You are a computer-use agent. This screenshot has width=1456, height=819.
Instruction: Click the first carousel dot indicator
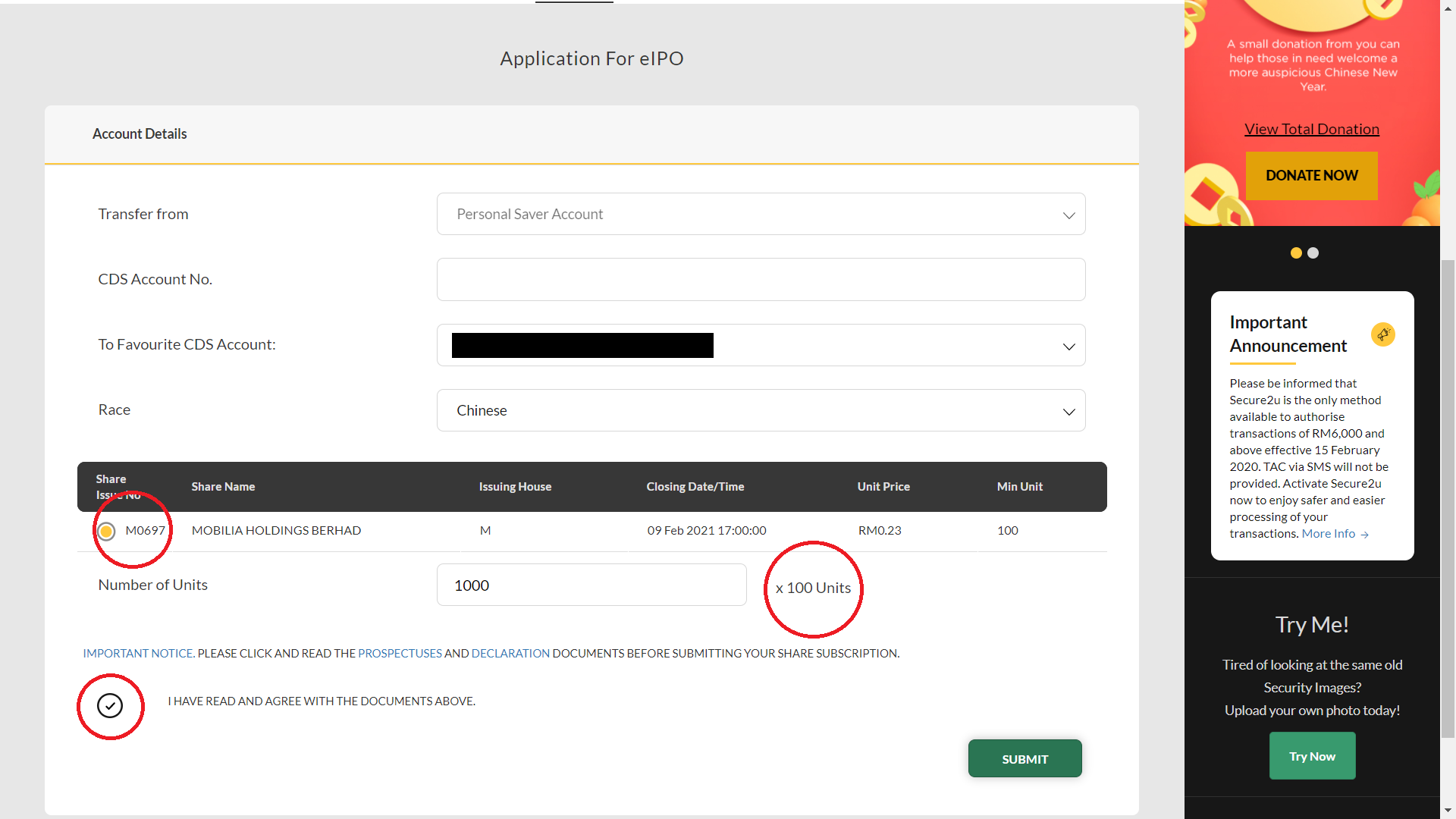1297,253
